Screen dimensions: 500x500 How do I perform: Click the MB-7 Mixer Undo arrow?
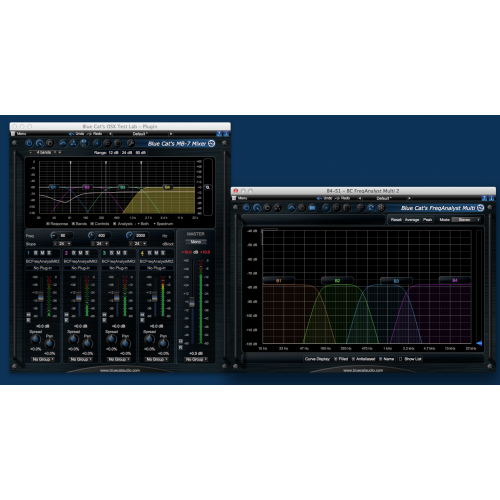[x=71, y=134]
